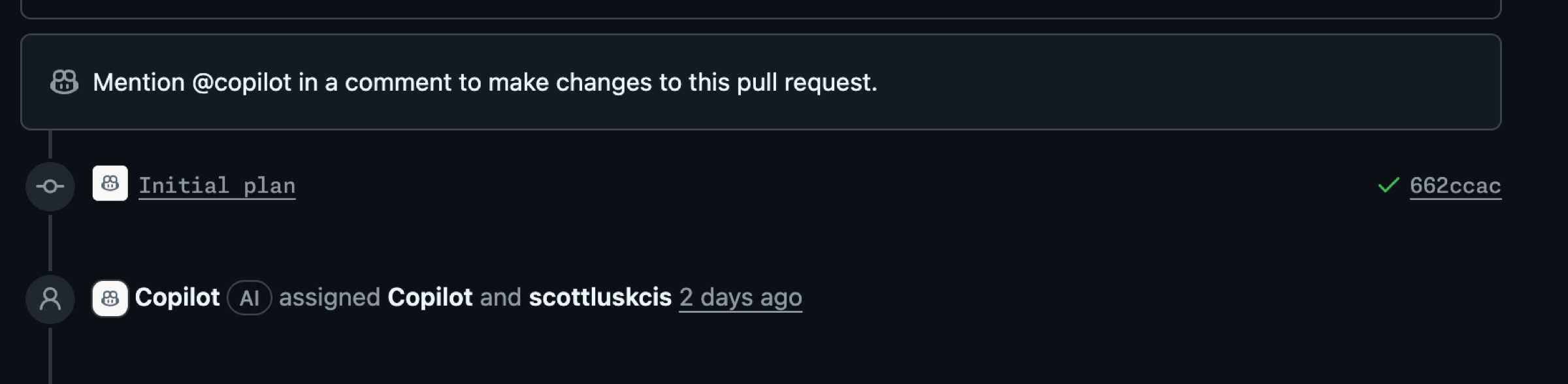Click the word "and" between the assignees
The image size is (1568, 384).
500,298
